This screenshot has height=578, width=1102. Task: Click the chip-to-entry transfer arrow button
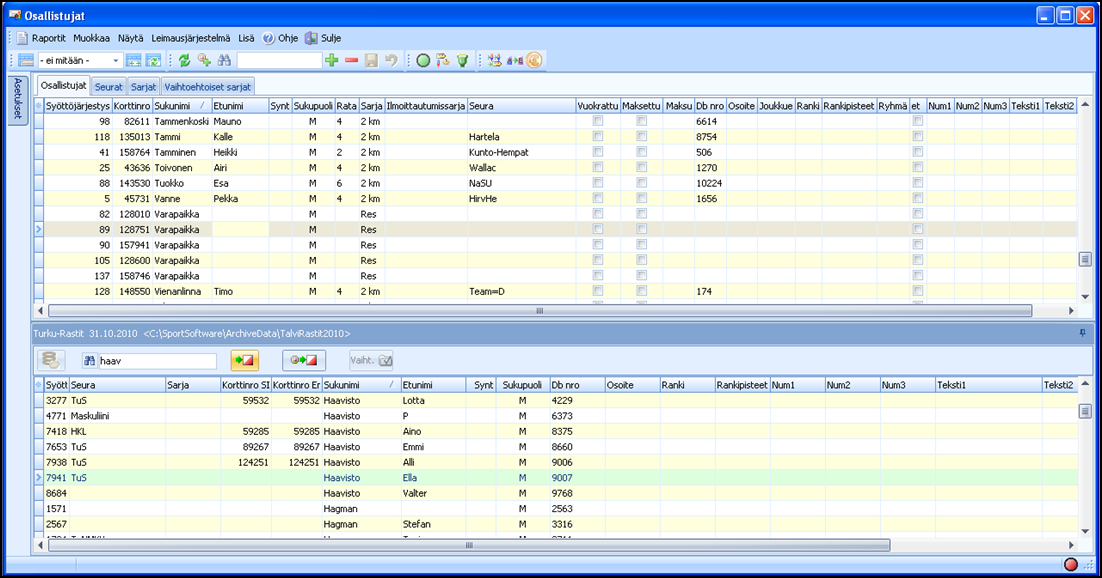304,360
